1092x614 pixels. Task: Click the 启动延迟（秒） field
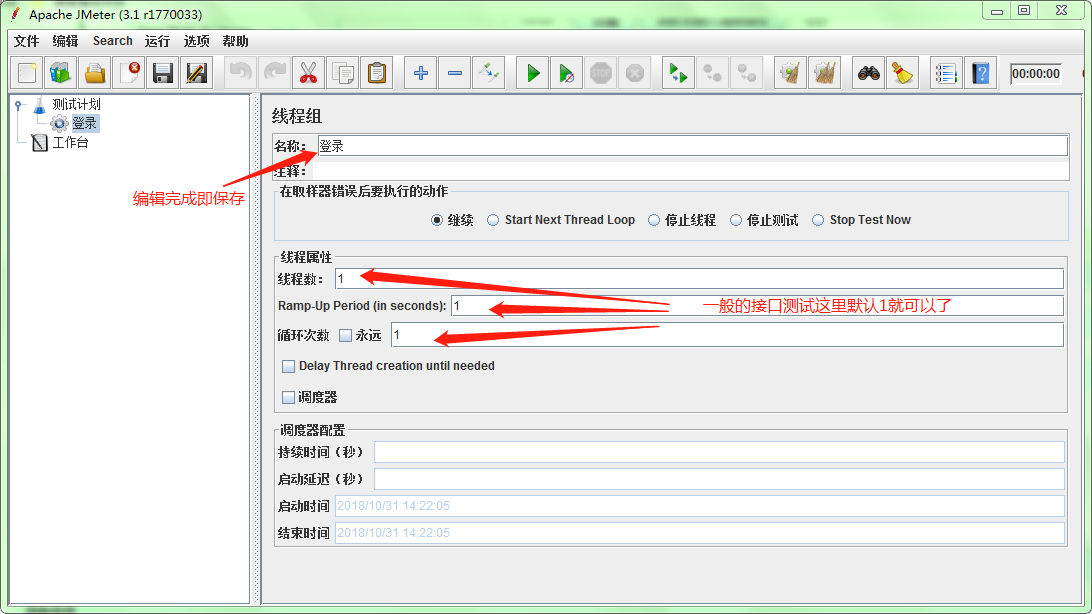[x=719, y=479]
